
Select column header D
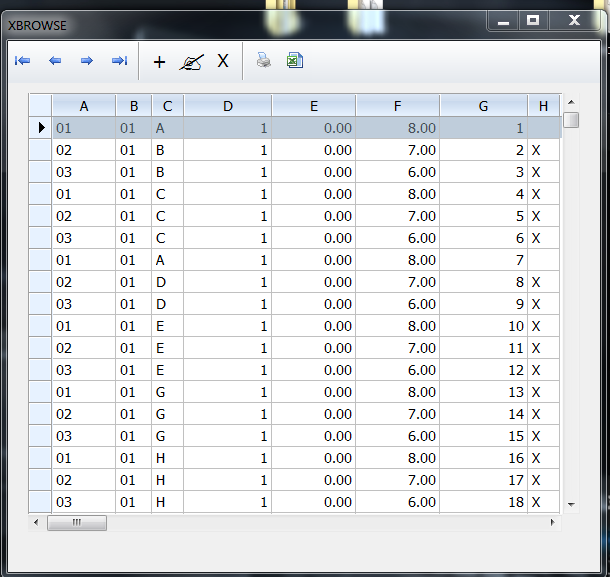228,106
